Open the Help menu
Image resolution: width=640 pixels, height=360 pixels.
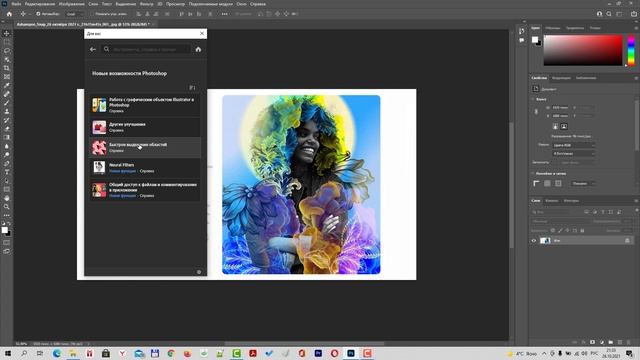click(258, 4)
